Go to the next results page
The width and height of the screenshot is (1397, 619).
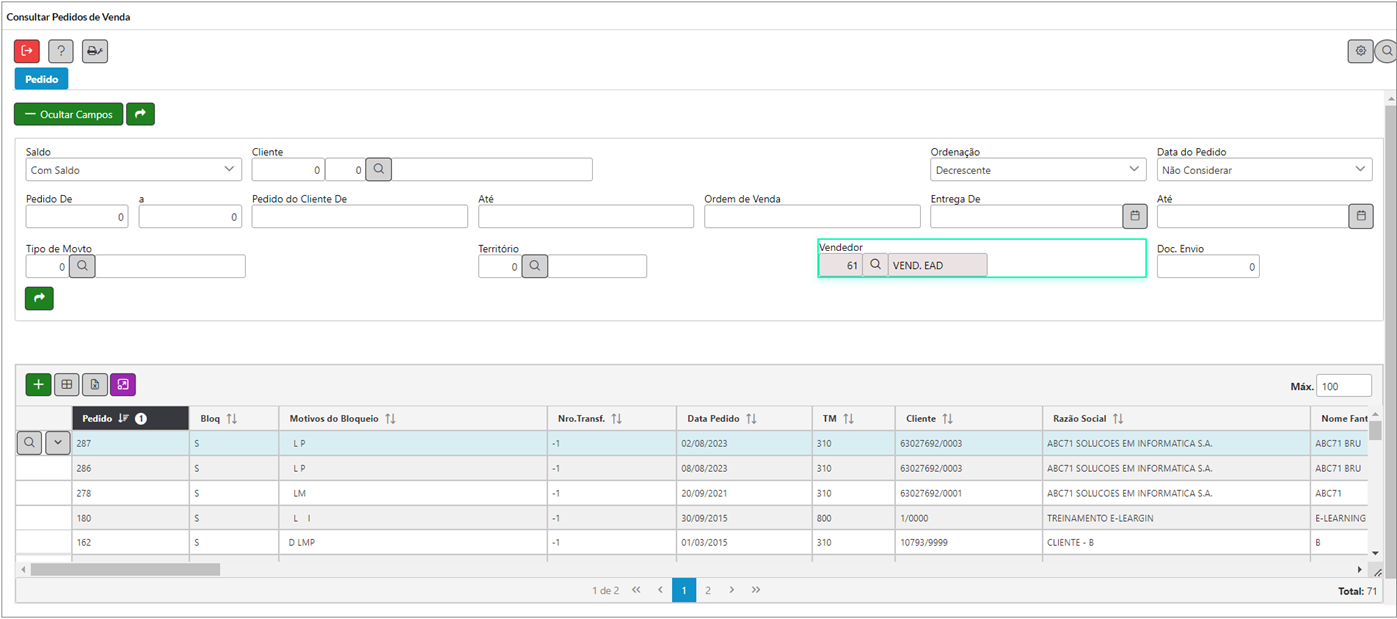pyautogui.click(x=732, y=590)
